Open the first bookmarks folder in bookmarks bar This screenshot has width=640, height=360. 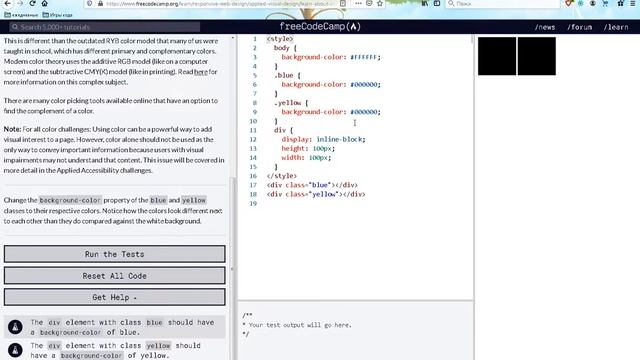21,15
